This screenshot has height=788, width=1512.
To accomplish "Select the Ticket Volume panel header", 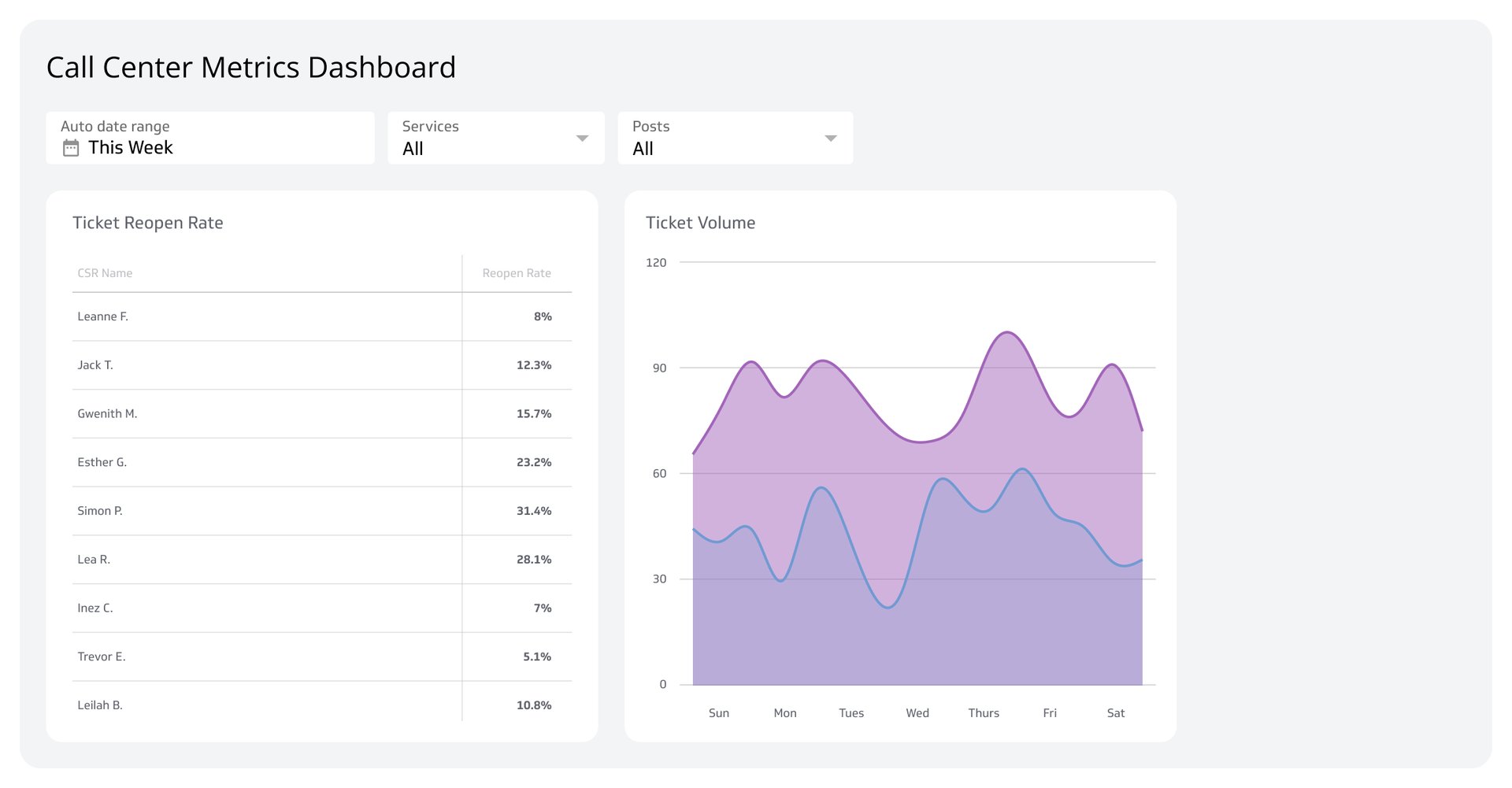I will pyautogui.click(x=699, y=223).
